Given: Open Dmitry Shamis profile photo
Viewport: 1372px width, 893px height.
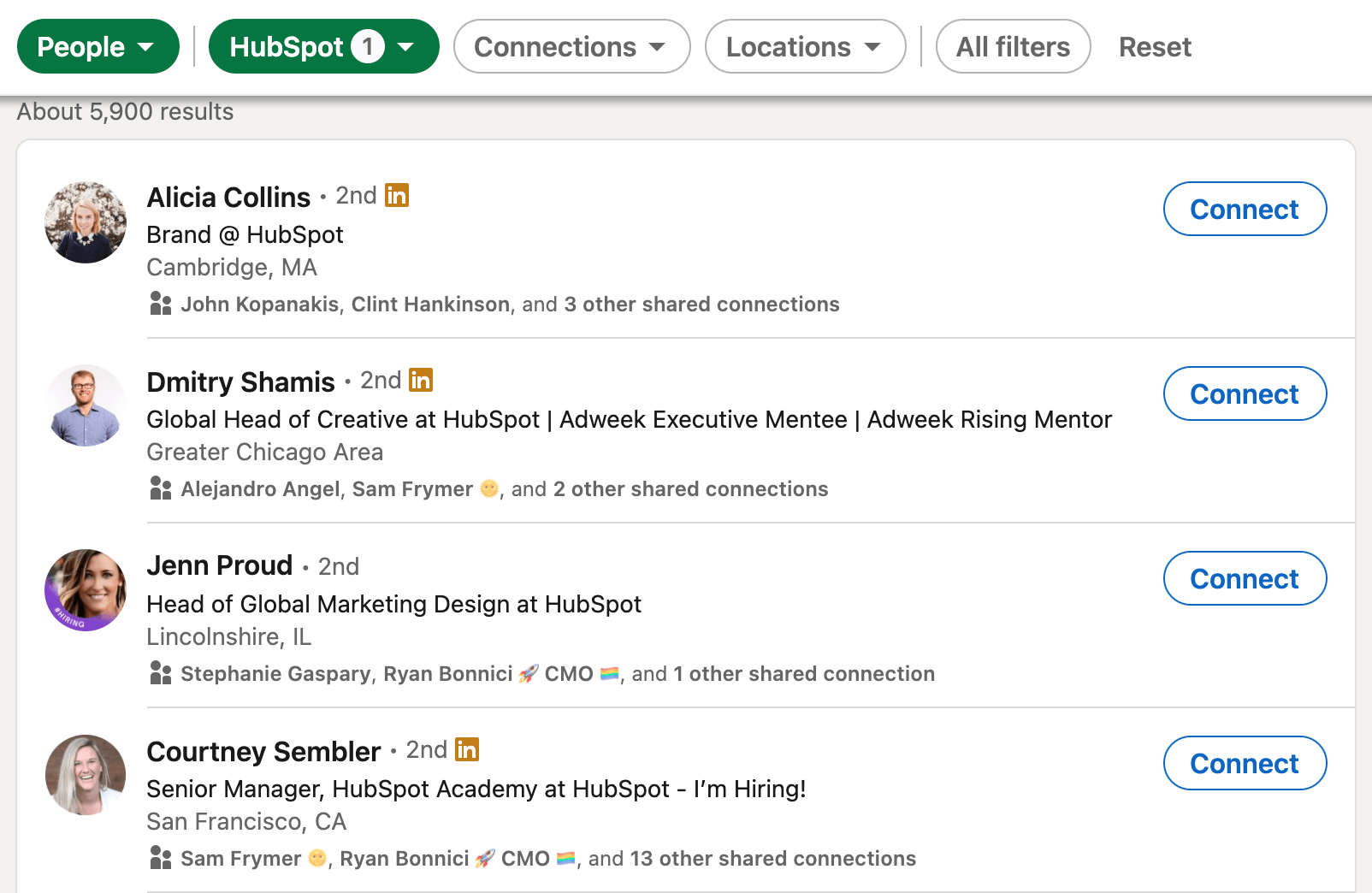Looking at the screenshot, I should point(86,406).
